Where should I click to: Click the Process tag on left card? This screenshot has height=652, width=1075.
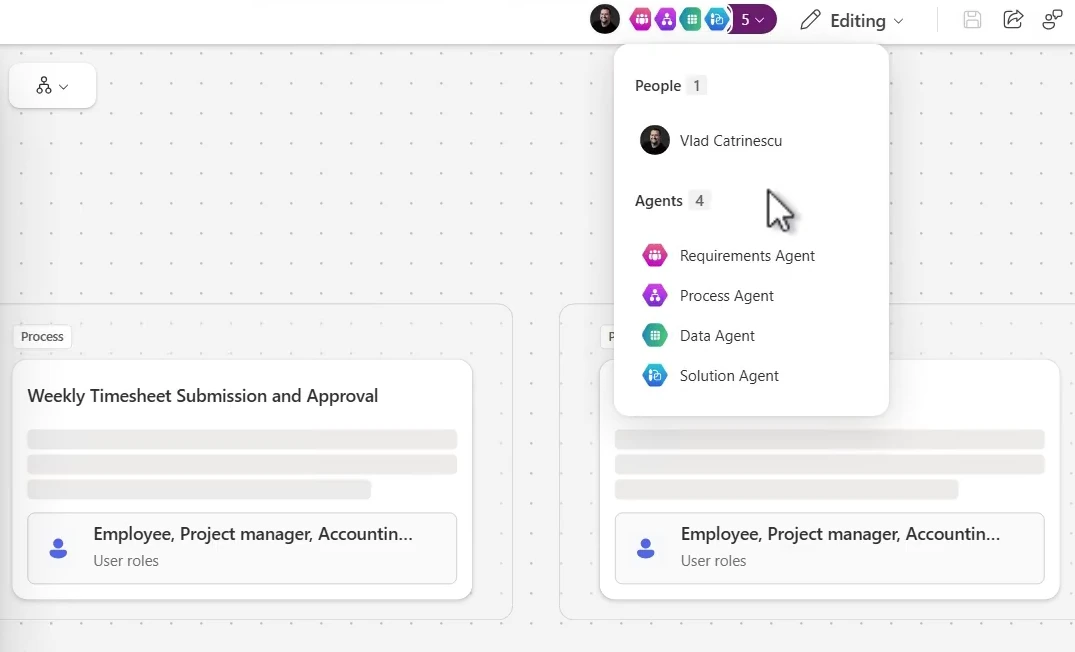[42, 337]
